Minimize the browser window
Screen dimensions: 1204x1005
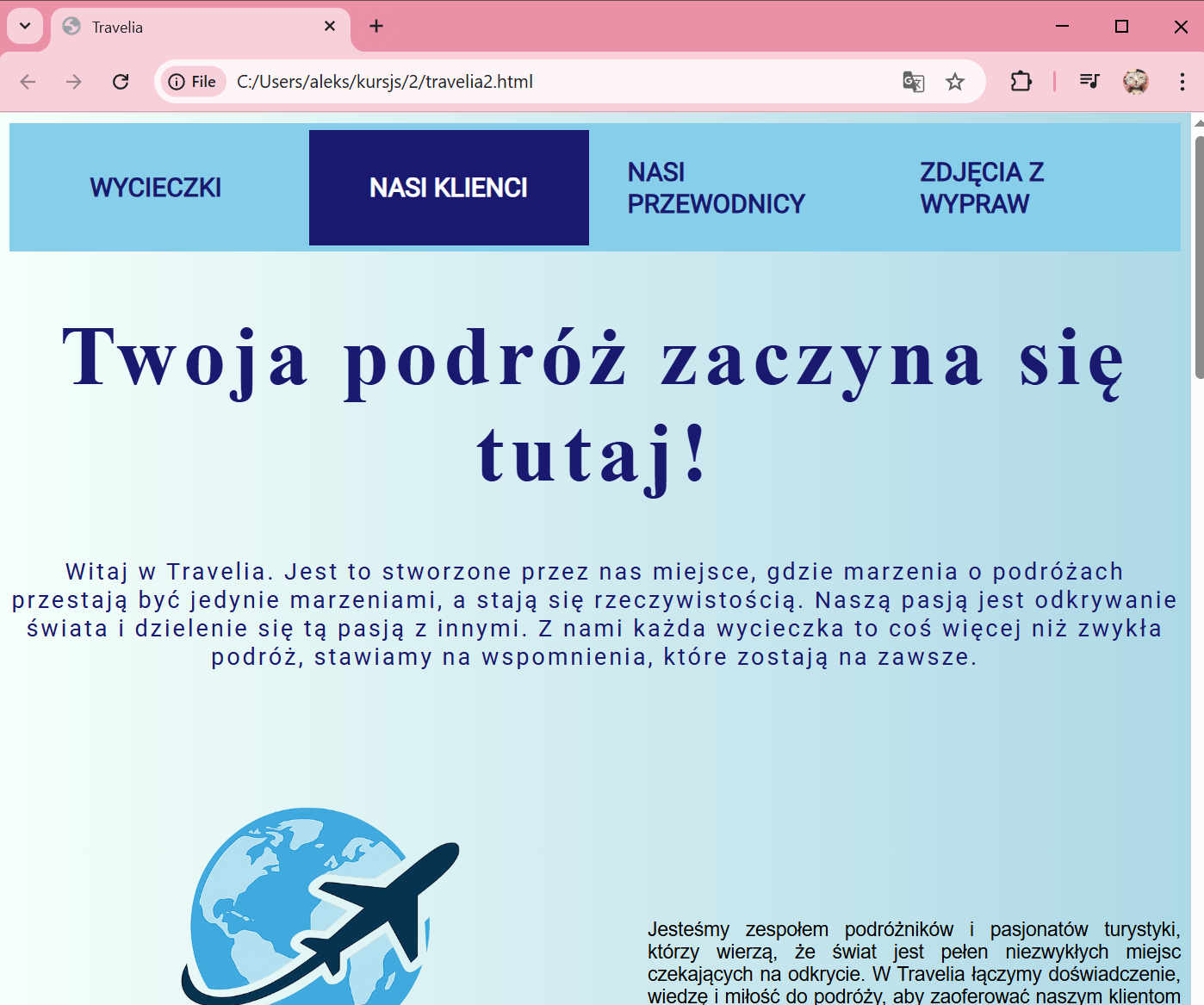point(1062,27)
